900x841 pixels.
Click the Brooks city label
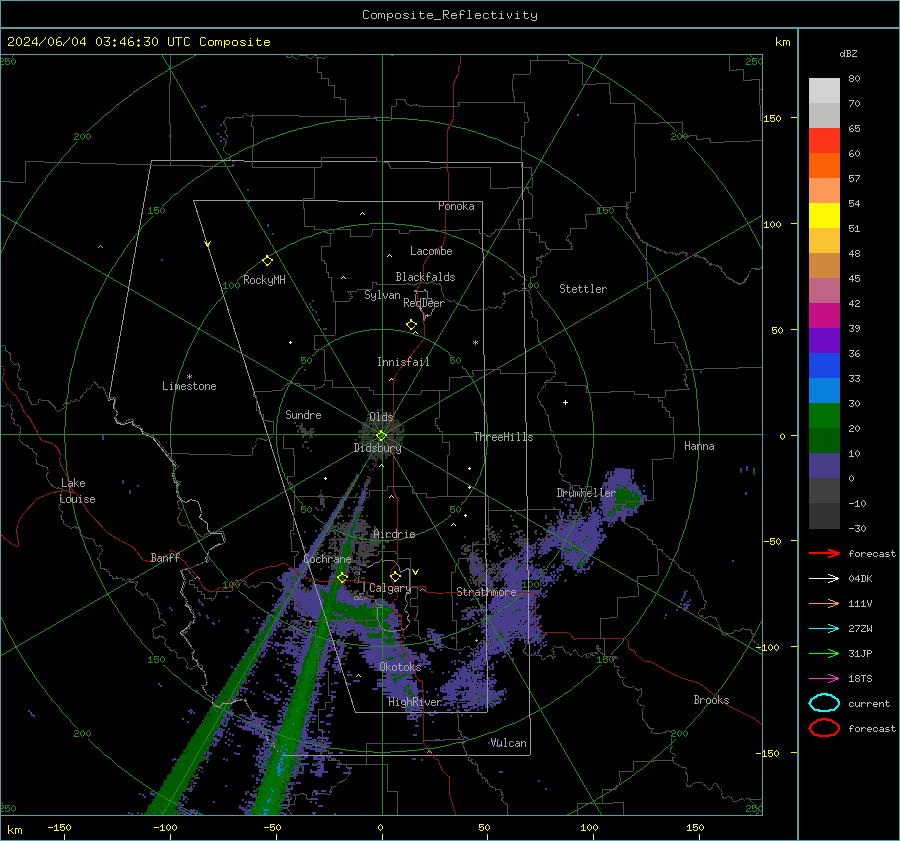(711, 700)
